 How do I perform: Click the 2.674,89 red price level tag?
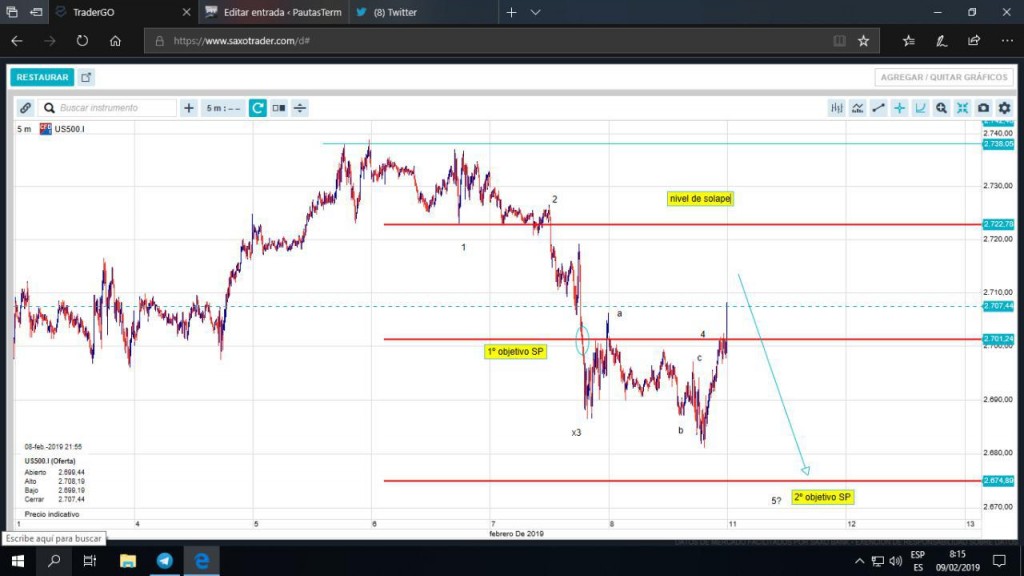click(x=999, y=481)
